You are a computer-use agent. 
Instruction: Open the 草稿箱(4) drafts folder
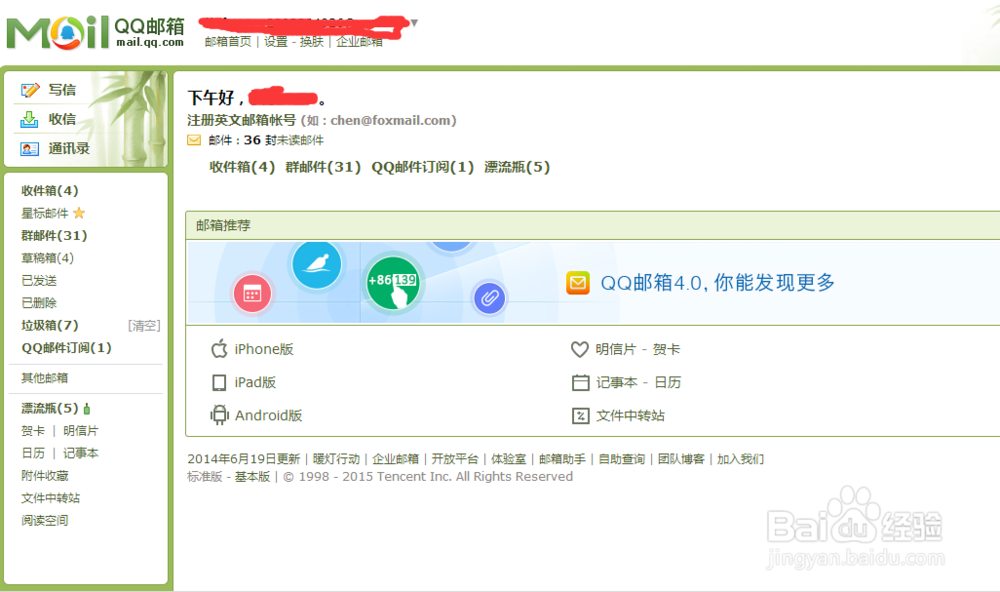tap(47, 258)
